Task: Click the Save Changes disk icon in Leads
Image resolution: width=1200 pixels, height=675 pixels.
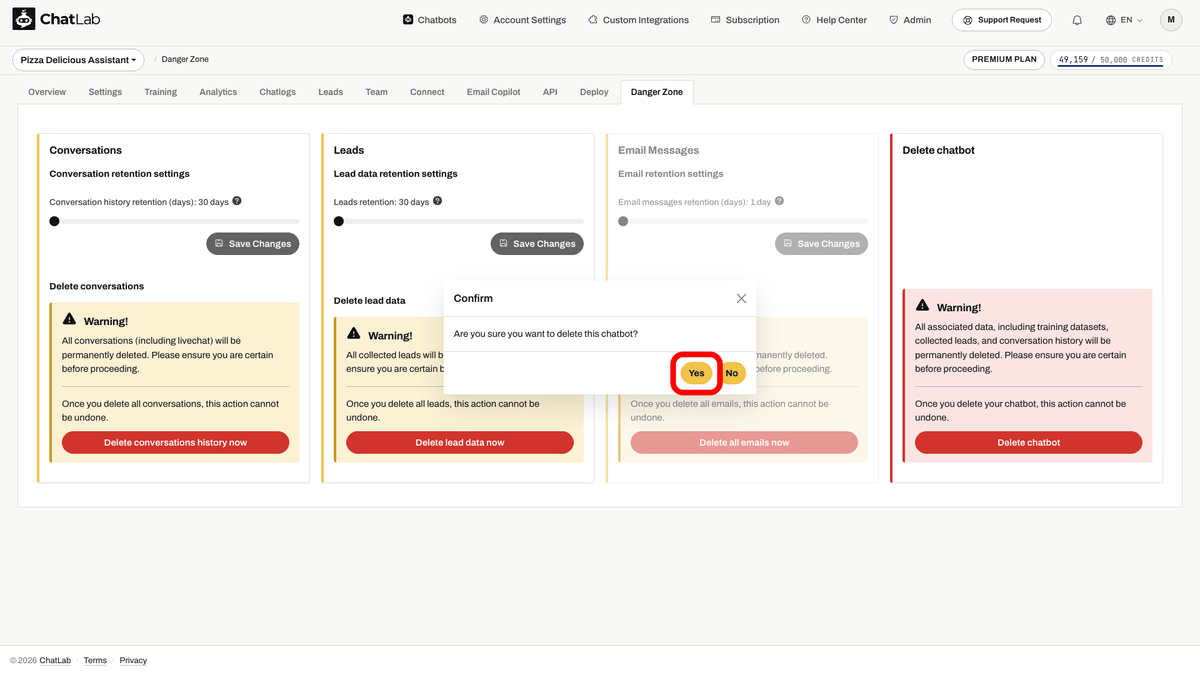Action: [x=503, y=243]
